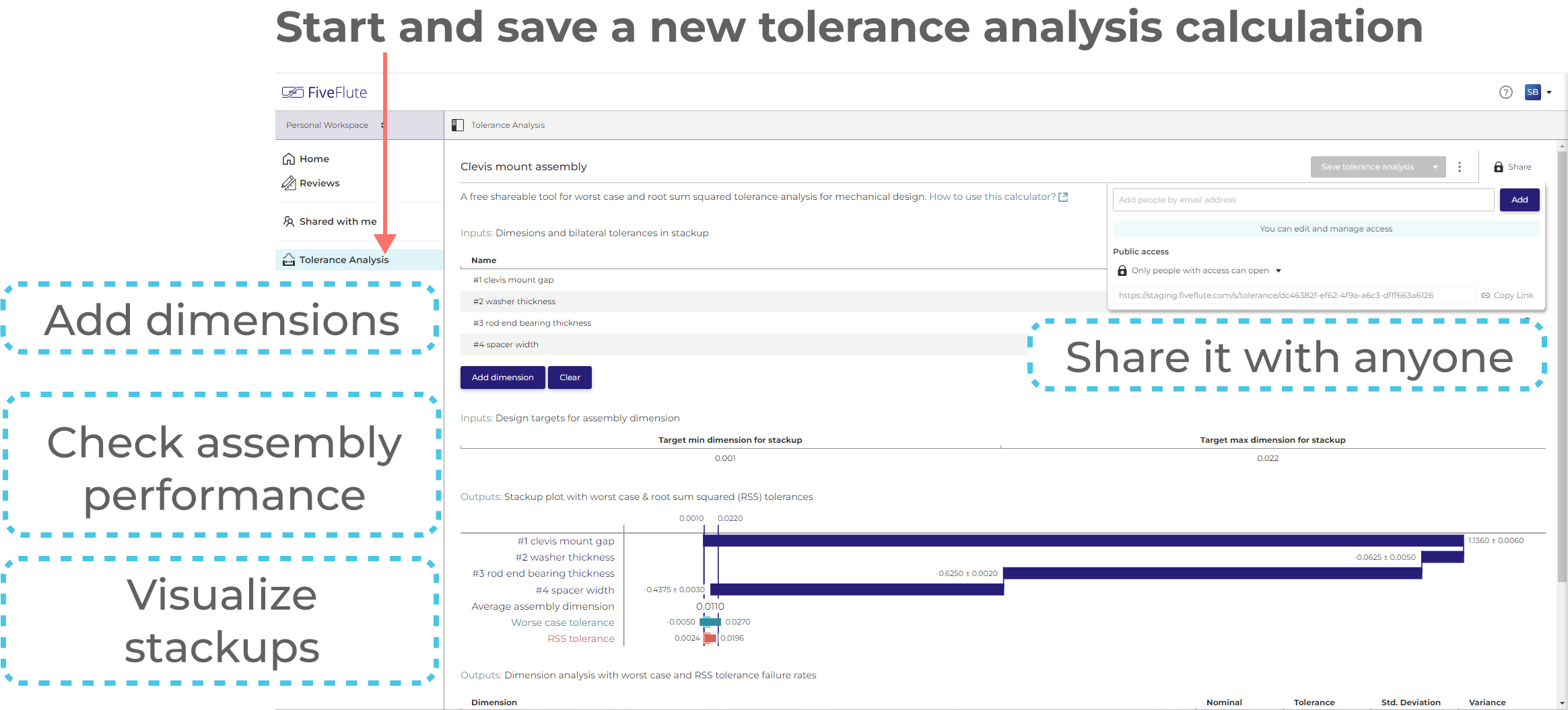
Task: Click the Std. Deviation column header
Action: (x=1411, y=703)
